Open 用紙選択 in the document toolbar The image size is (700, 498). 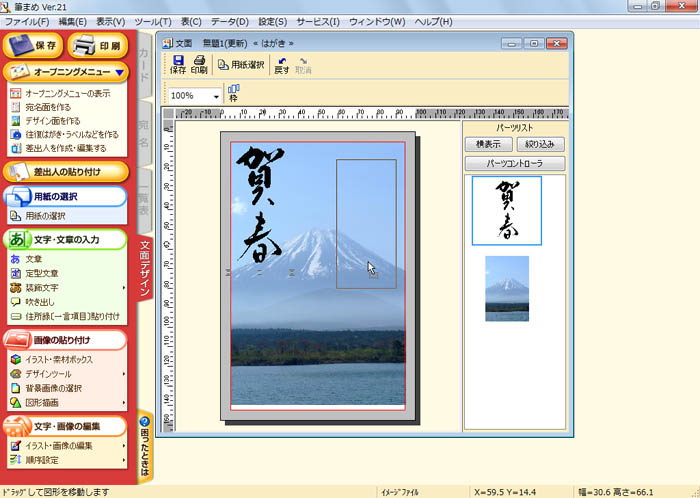coord(241,65)
